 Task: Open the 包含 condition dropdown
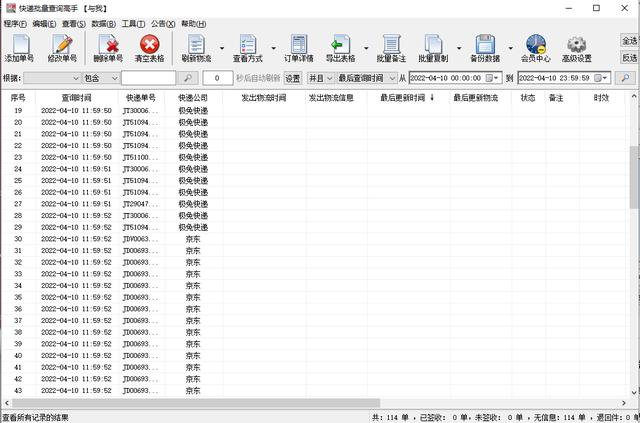[101, 78]
